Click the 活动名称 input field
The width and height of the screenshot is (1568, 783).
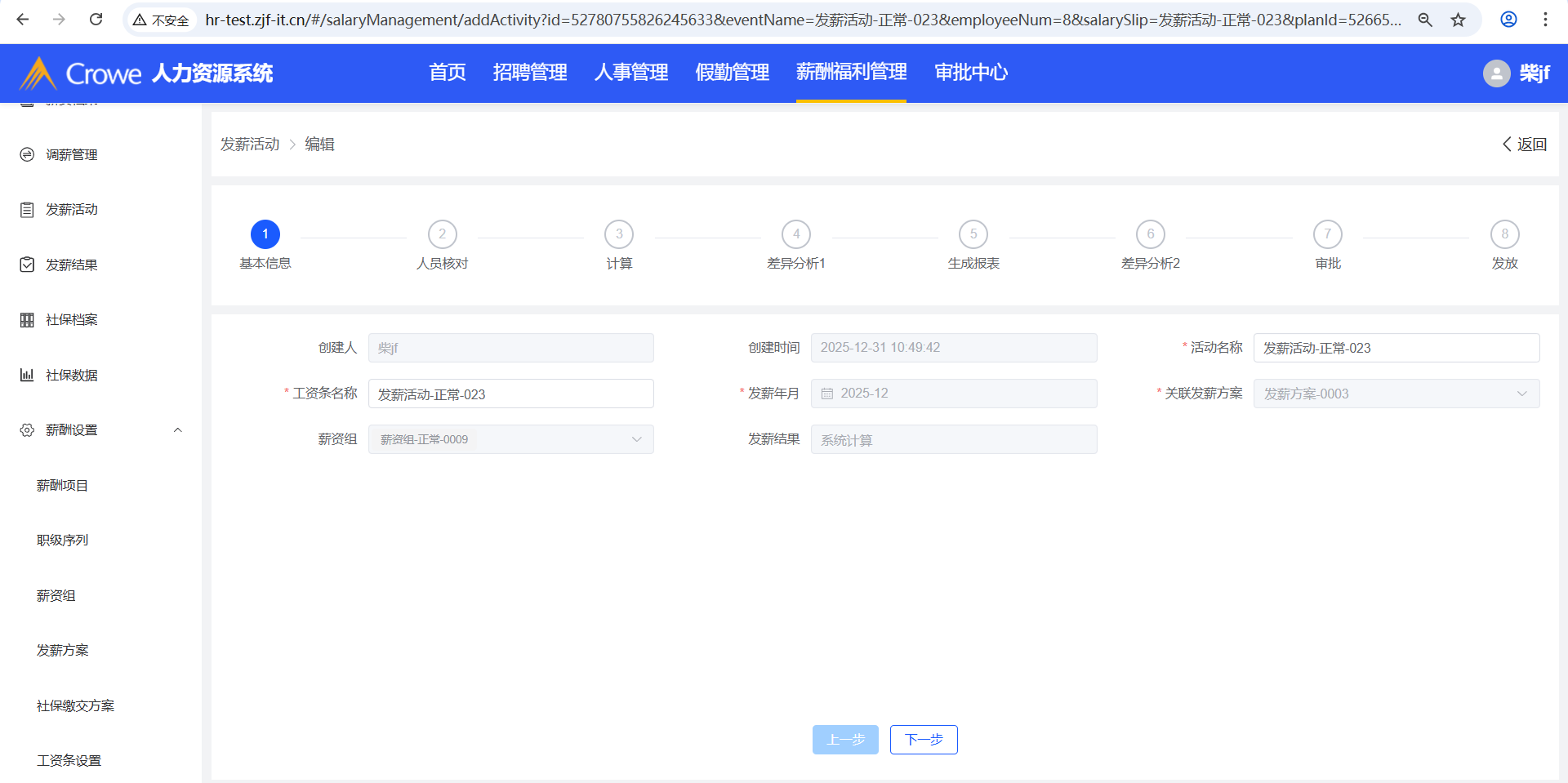(x=1396, y=348)
